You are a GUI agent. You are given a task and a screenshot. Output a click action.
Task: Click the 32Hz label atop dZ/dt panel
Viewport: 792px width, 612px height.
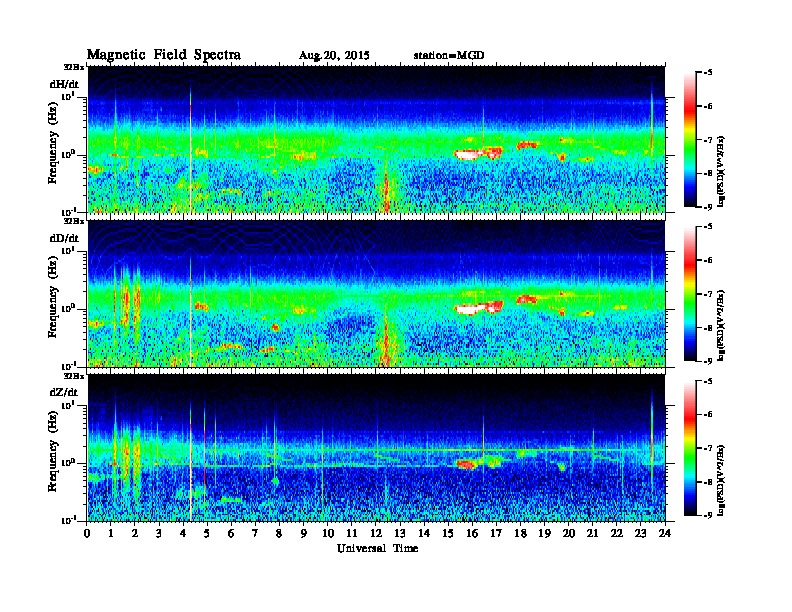click(x=73, y=376)
